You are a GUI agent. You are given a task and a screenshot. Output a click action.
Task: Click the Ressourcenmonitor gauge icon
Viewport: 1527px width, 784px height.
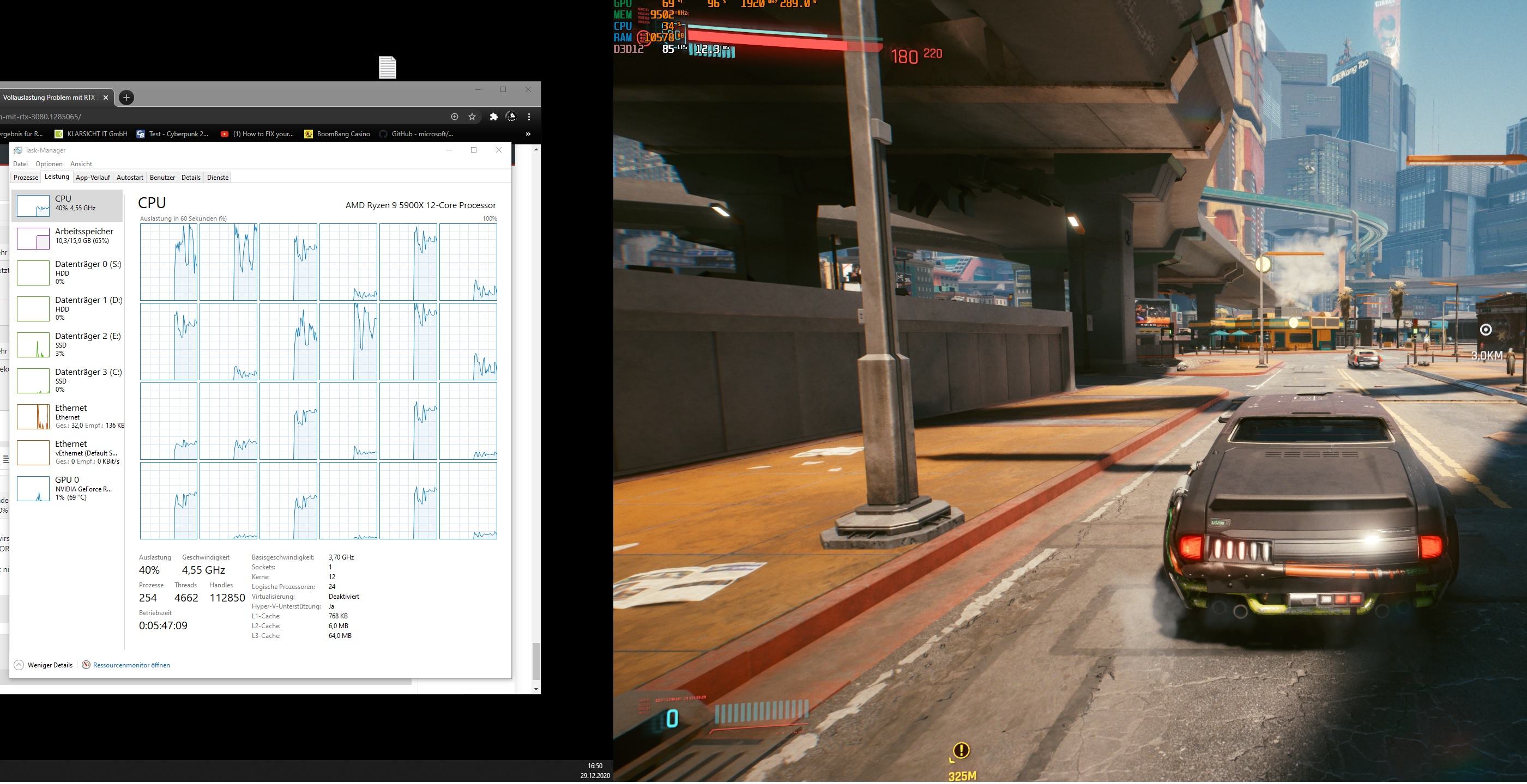(x=86, y=665)
